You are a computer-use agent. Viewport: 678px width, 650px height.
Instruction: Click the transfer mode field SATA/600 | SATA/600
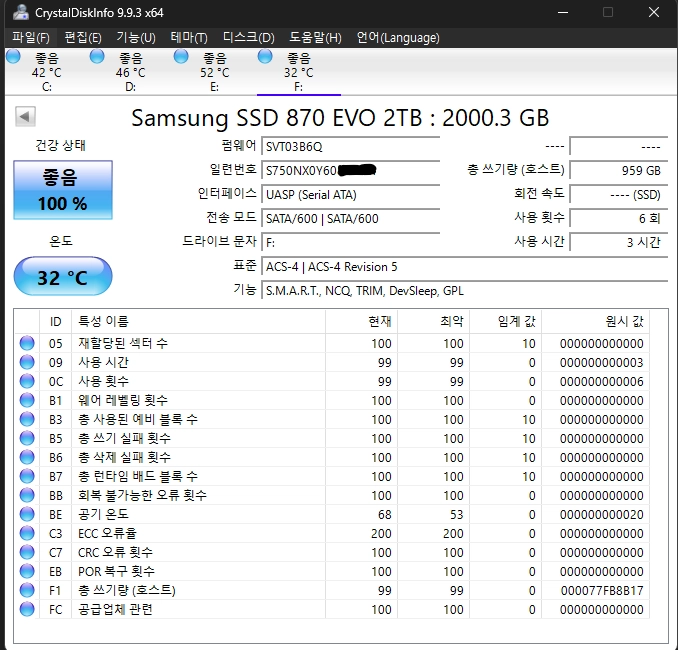point(351,218)
